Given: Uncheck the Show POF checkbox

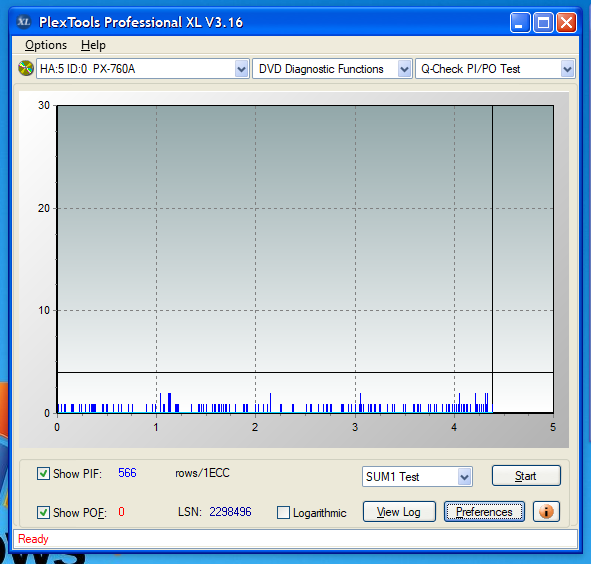Looking at the screenshot, I should point(43,512).
